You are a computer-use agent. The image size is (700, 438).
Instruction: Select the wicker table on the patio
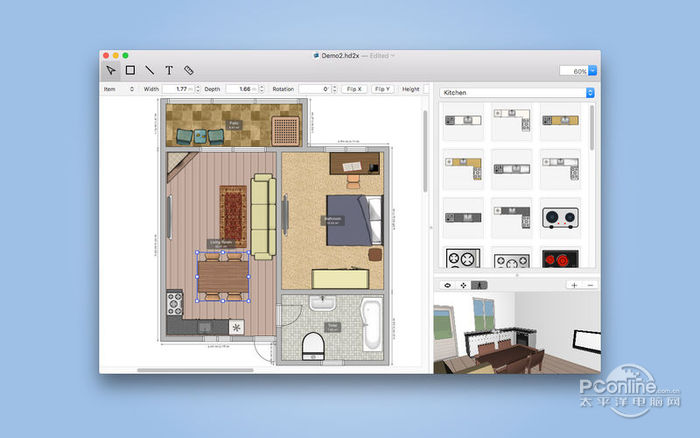pyautogui.click(x=285, y=131)
